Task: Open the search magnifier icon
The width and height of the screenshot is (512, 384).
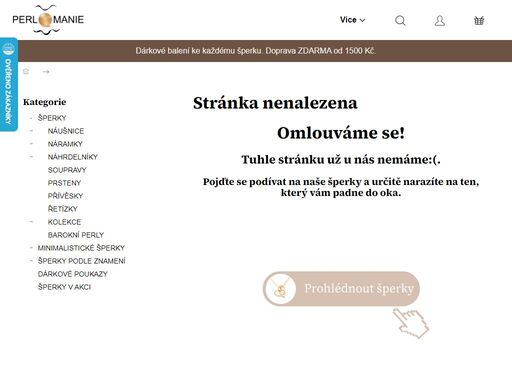Action: pos(400,21)
